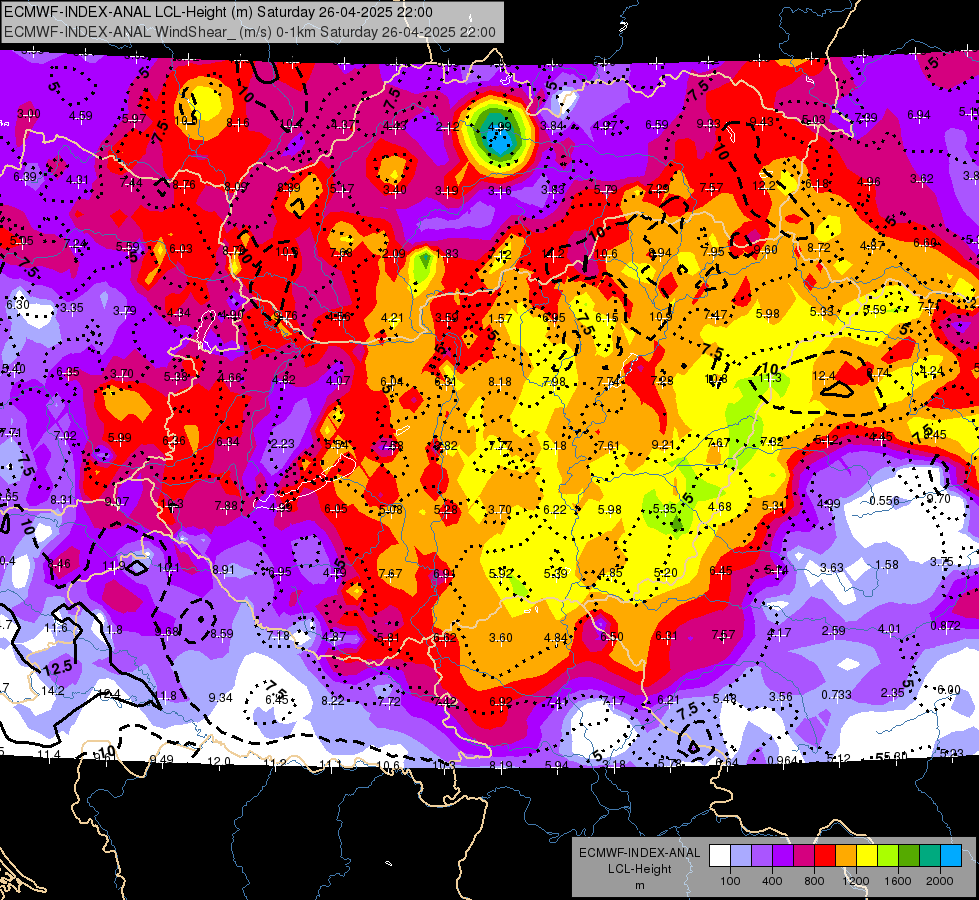Image resolution: width=979 pixels, height=900 pixels.
Task: Pick the vivid violet legend swatch
Action: [x=783, y=856]
